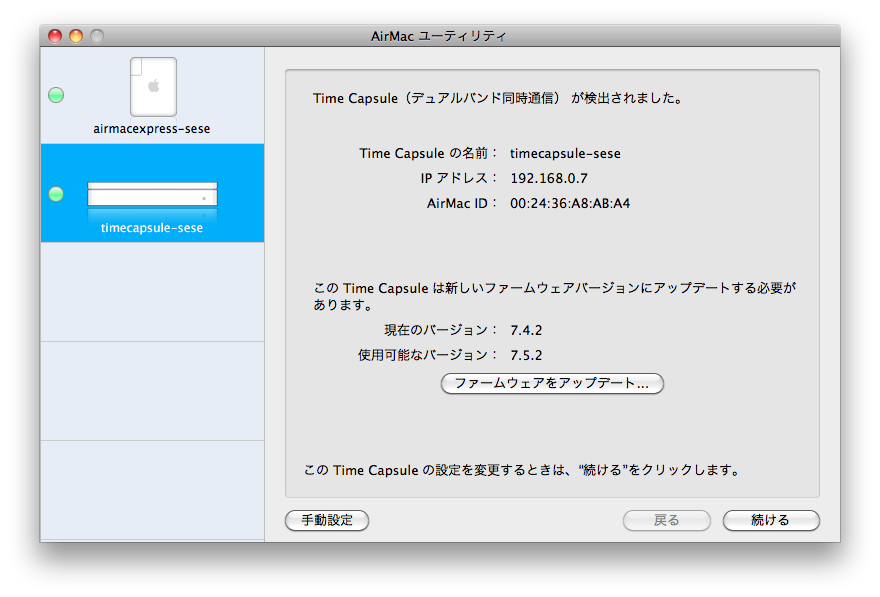Viewport: 880px width, 597px height.
Task: Click the firmware update required message
Action: [x=554, y=296]
